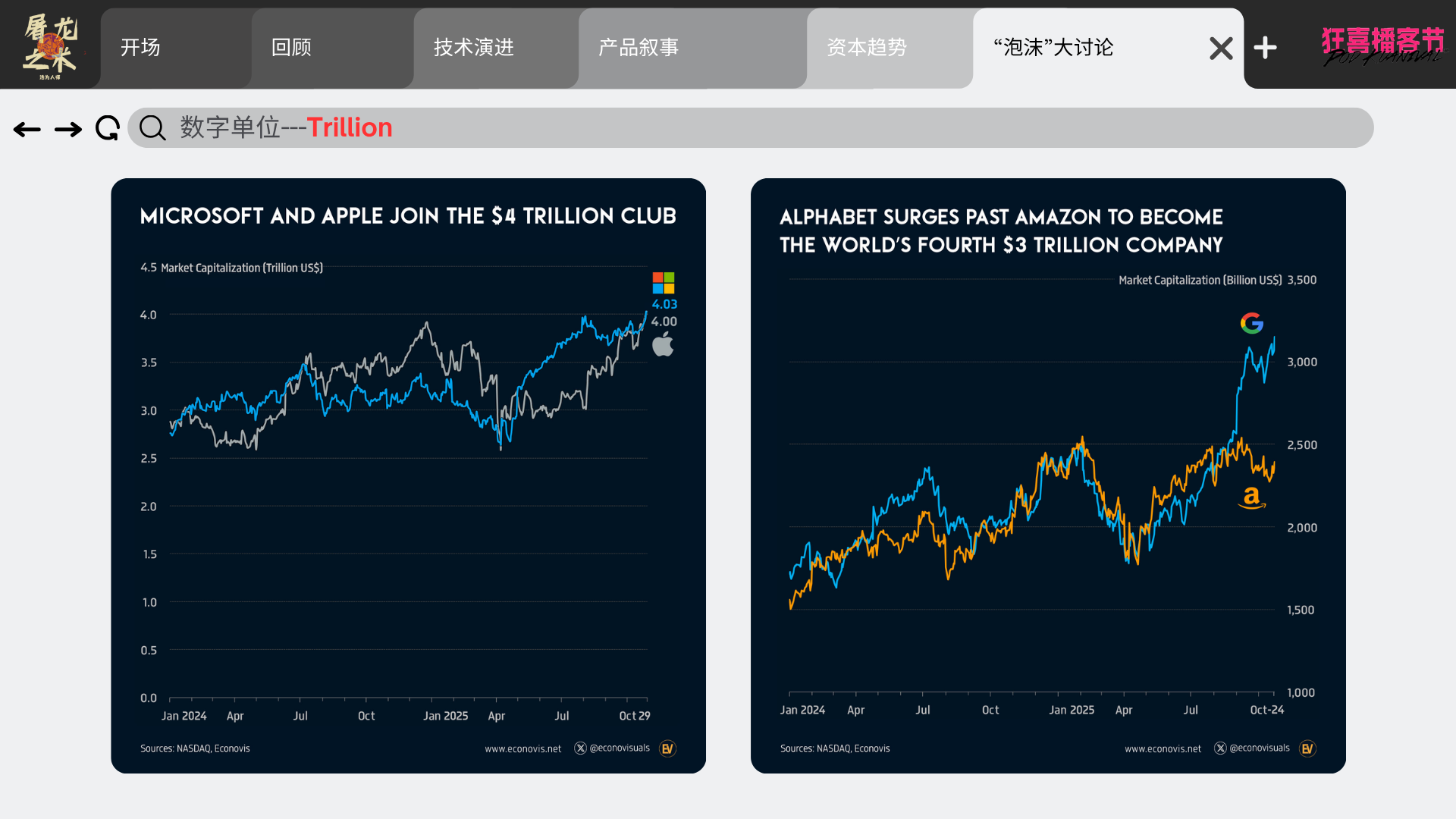Click www.econovis.net link on the left chart
The height and width of the screenshot is (819, 1456).
click(x=523, y=748)
